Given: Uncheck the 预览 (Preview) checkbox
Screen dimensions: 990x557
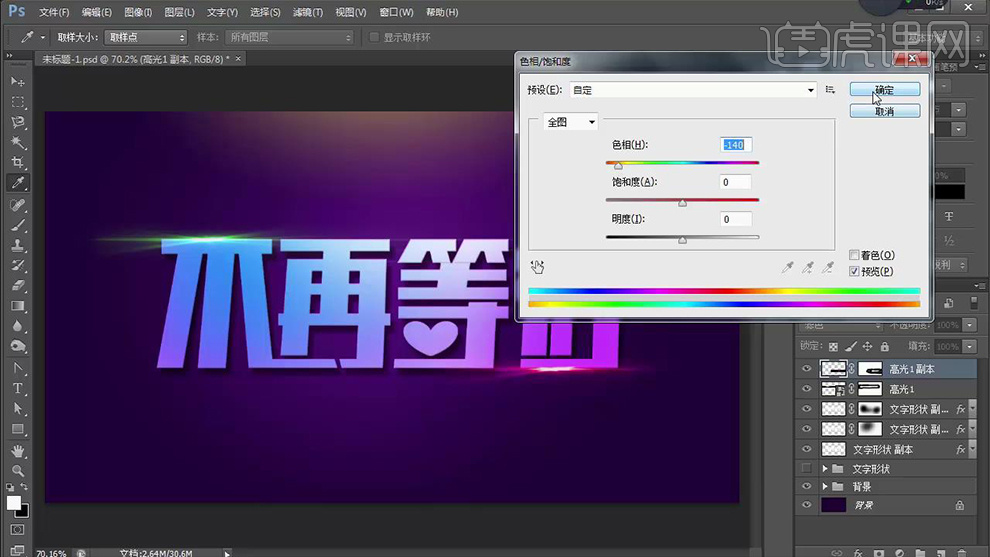Looking at the screenshot, I should 854,271.
